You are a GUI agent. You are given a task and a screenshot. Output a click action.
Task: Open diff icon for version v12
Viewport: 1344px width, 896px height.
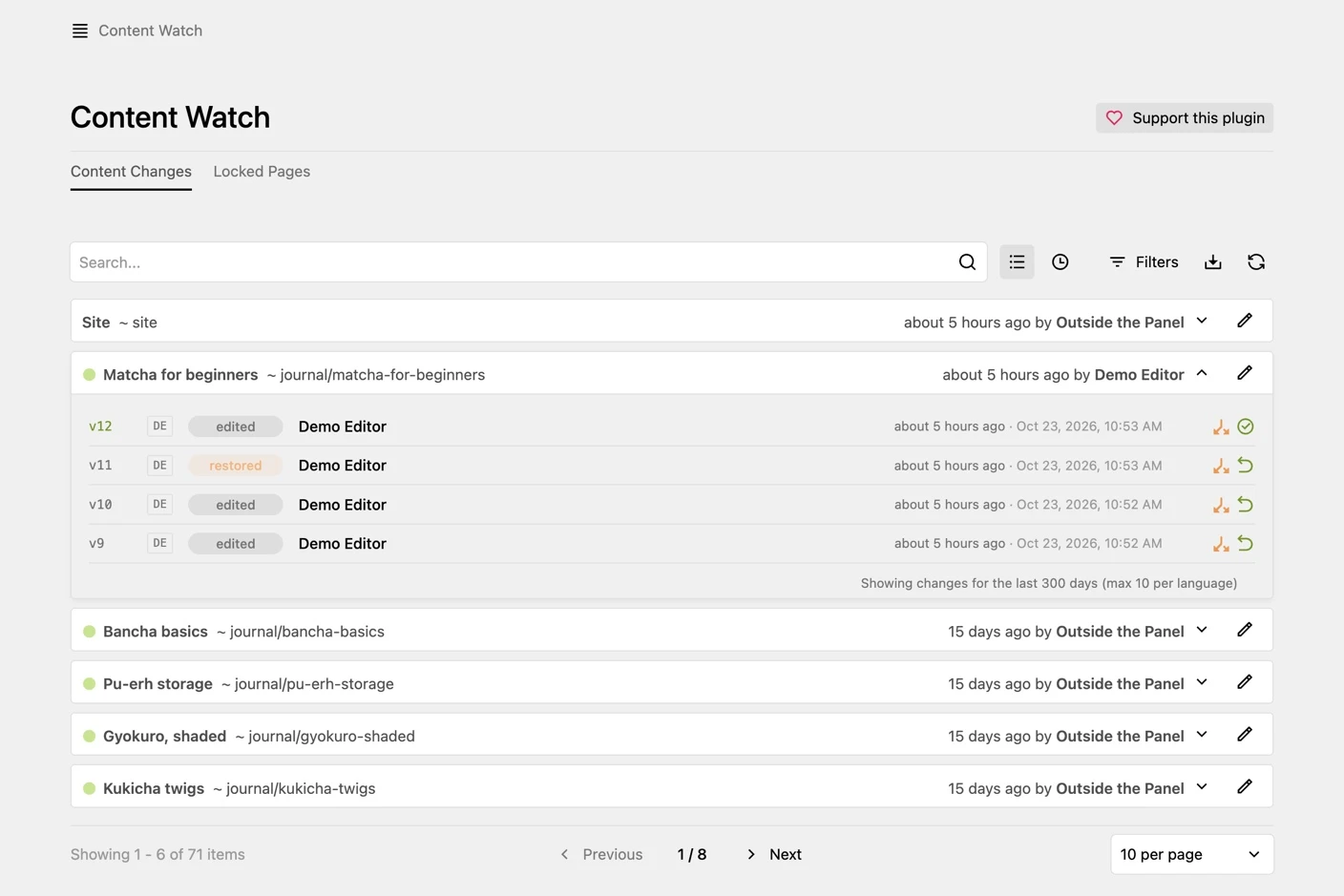point(1221,427)
